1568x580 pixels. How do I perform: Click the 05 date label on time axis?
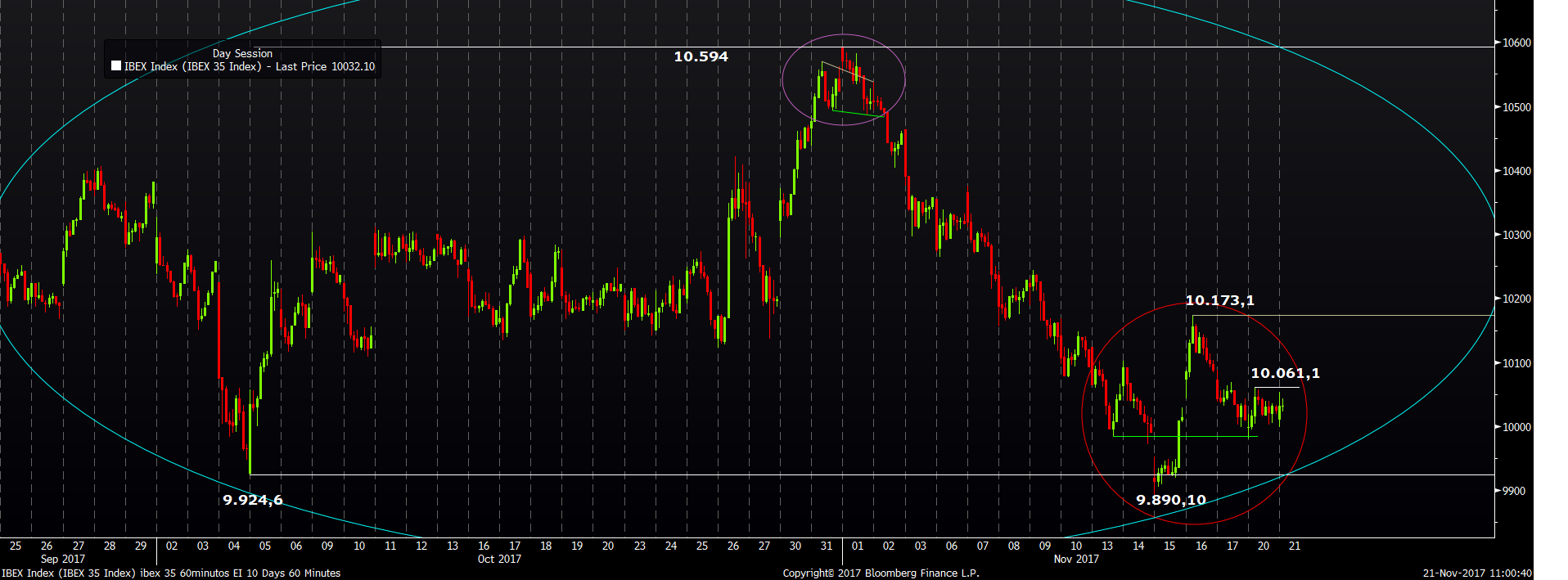click(x=265, y=546)
